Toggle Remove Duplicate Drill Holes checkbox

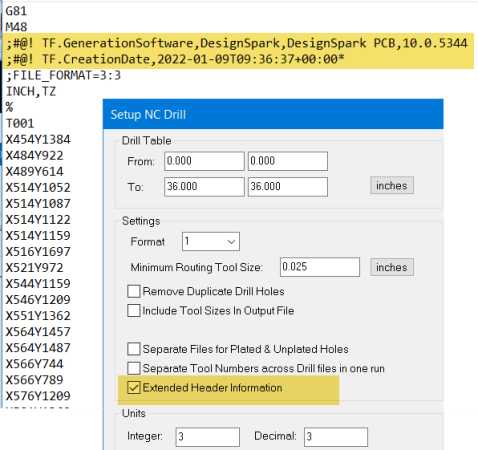[134, 291]
